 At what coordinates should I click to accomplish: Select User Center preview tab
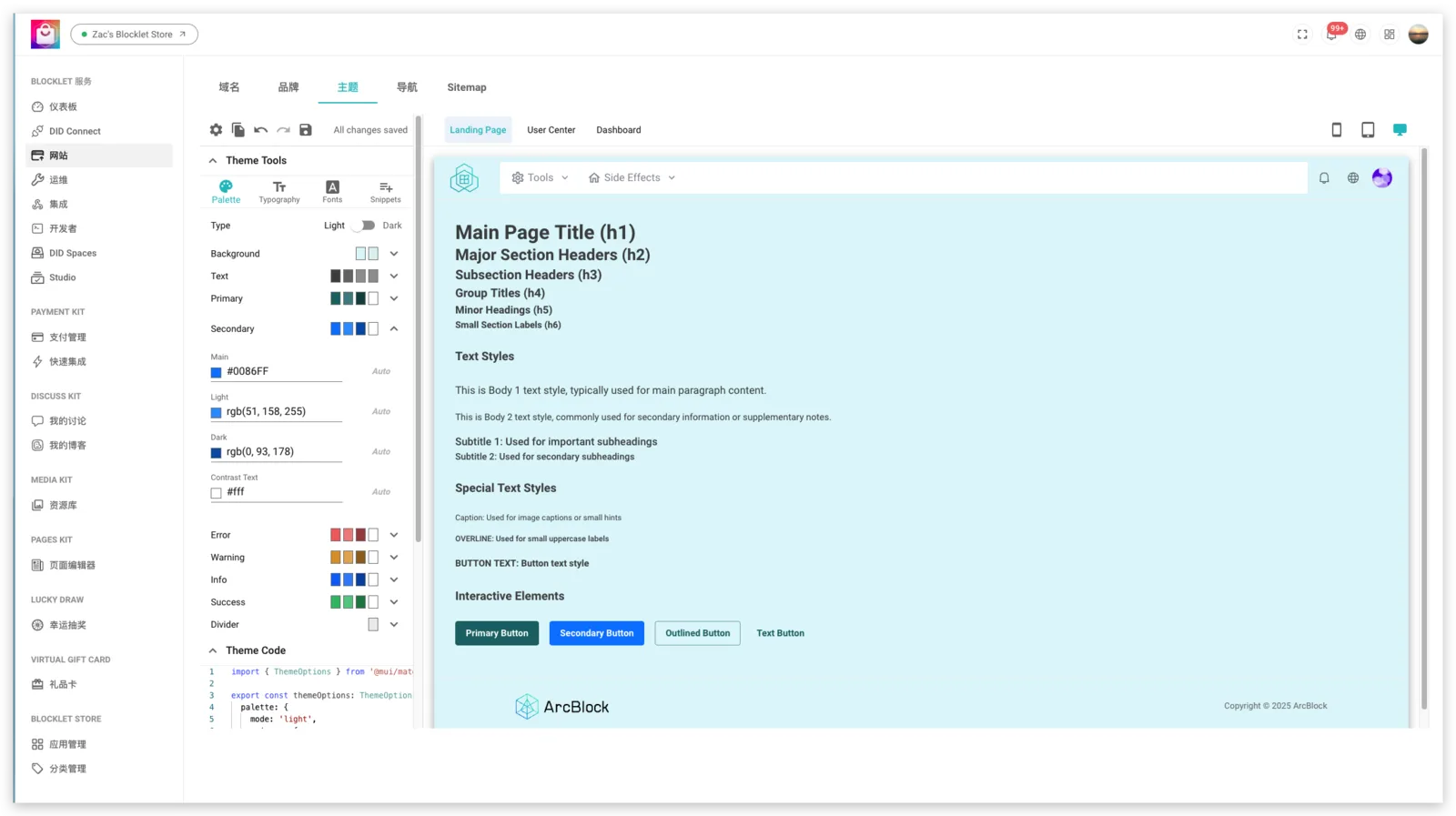pyautogui.click(x=551, y=130)
